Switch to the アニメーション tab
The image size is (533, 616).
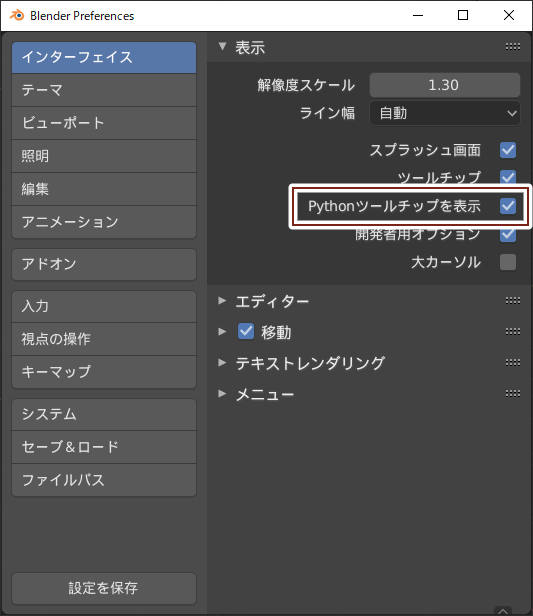104,222
